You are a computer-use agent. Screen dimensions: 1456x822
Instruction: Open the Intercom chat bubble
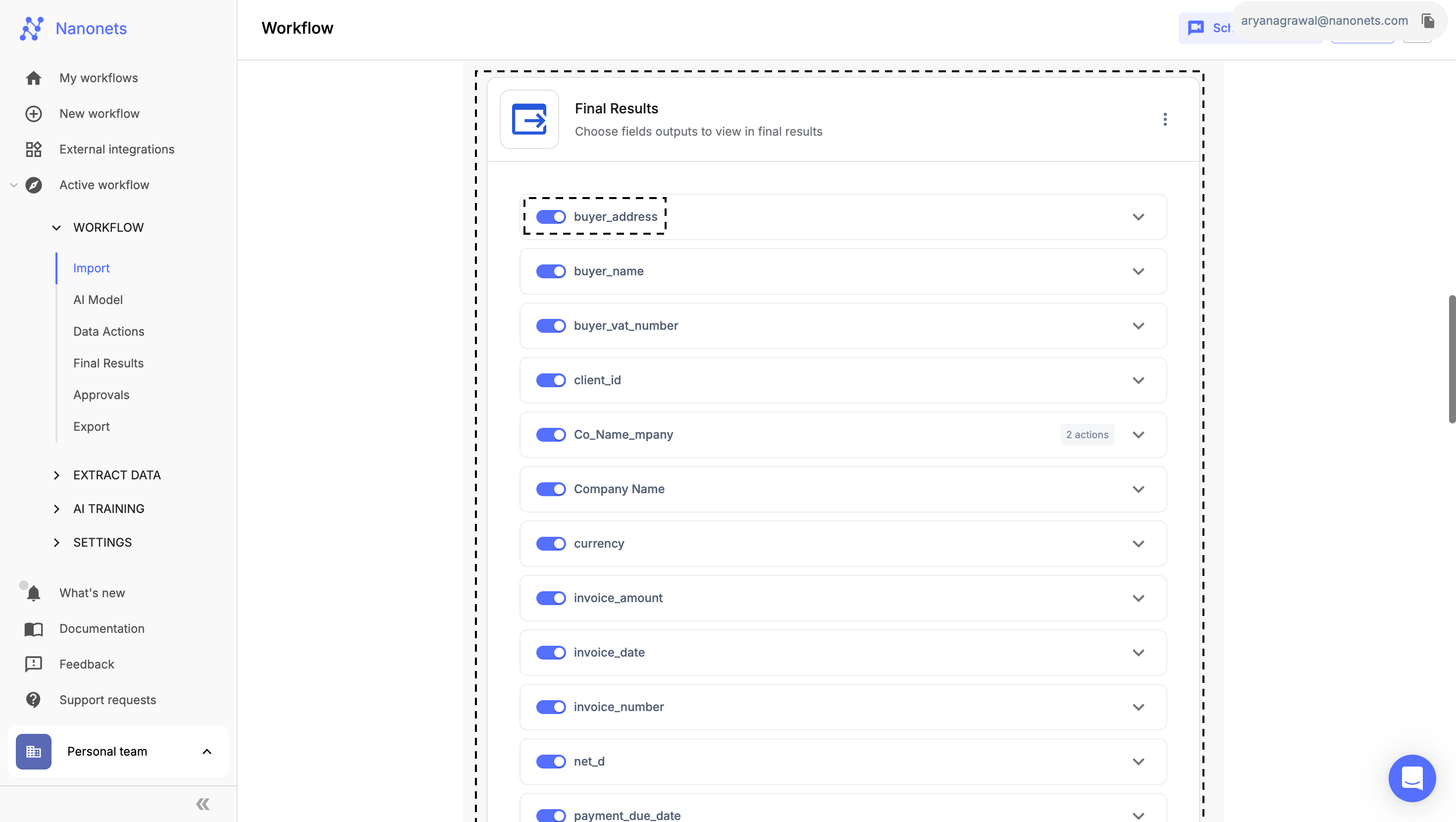[1411, 778]
